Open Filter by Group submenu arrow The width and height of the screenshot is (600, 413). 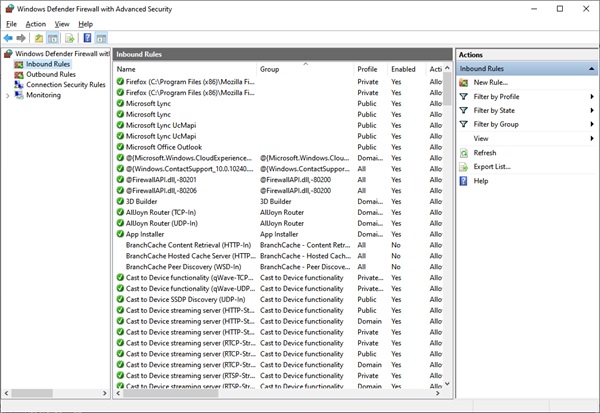click(x=592, y=124)
